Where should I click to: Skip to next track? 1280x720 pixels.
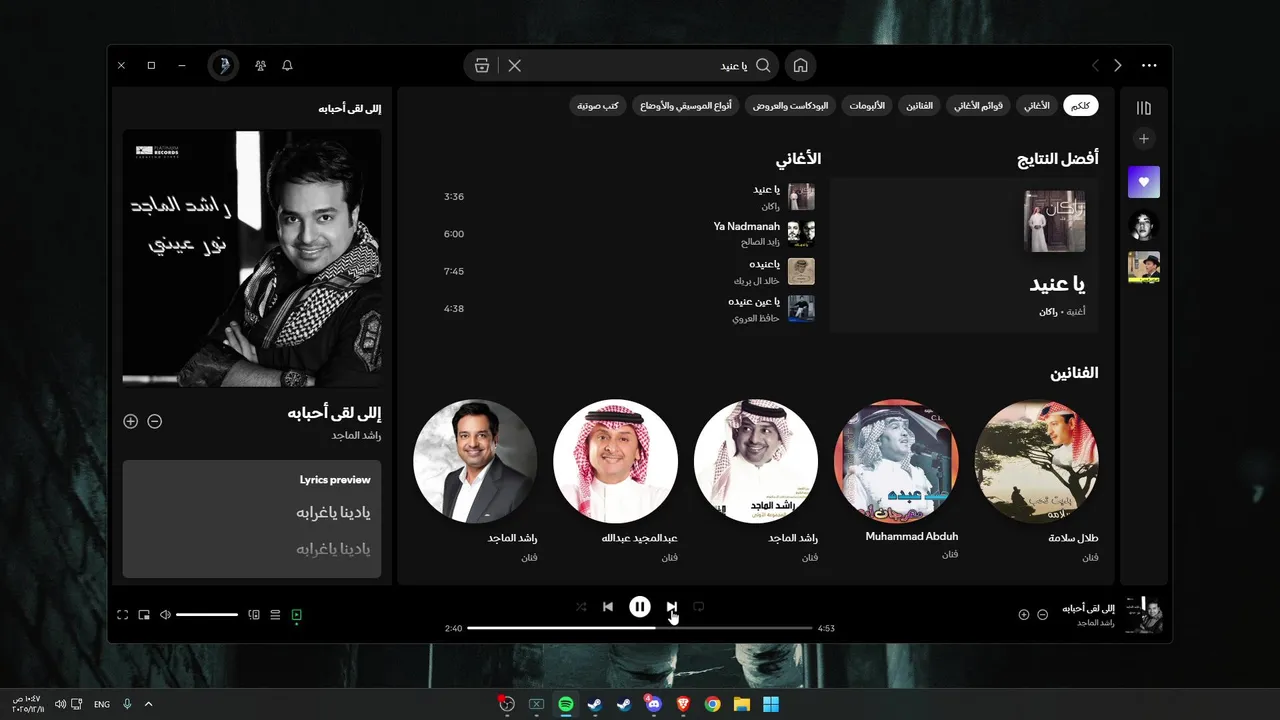click(x=672, y=606)
